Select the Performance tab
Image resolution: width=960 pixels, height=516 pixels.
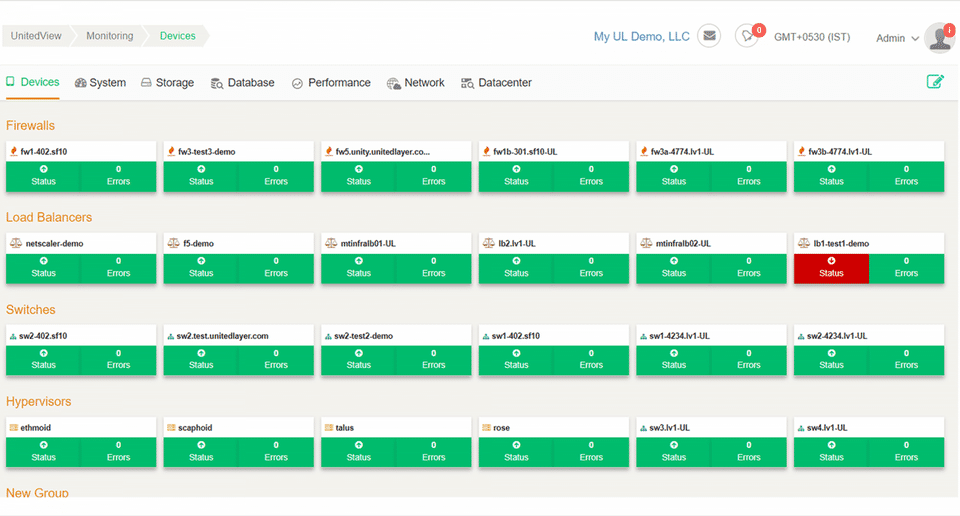click(331, 83)
